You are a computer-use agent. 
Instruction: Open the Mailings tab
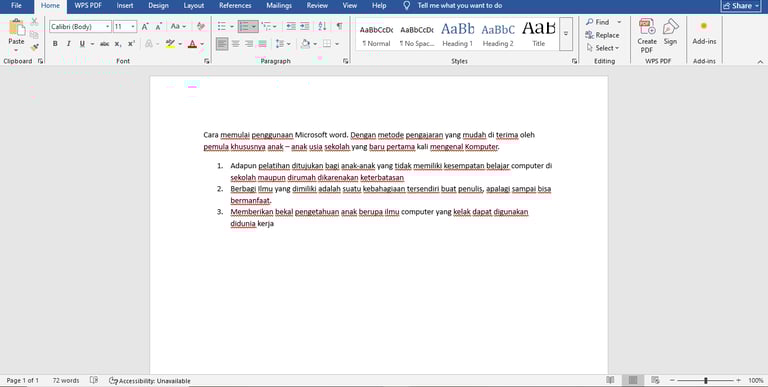tap(279, 6)
